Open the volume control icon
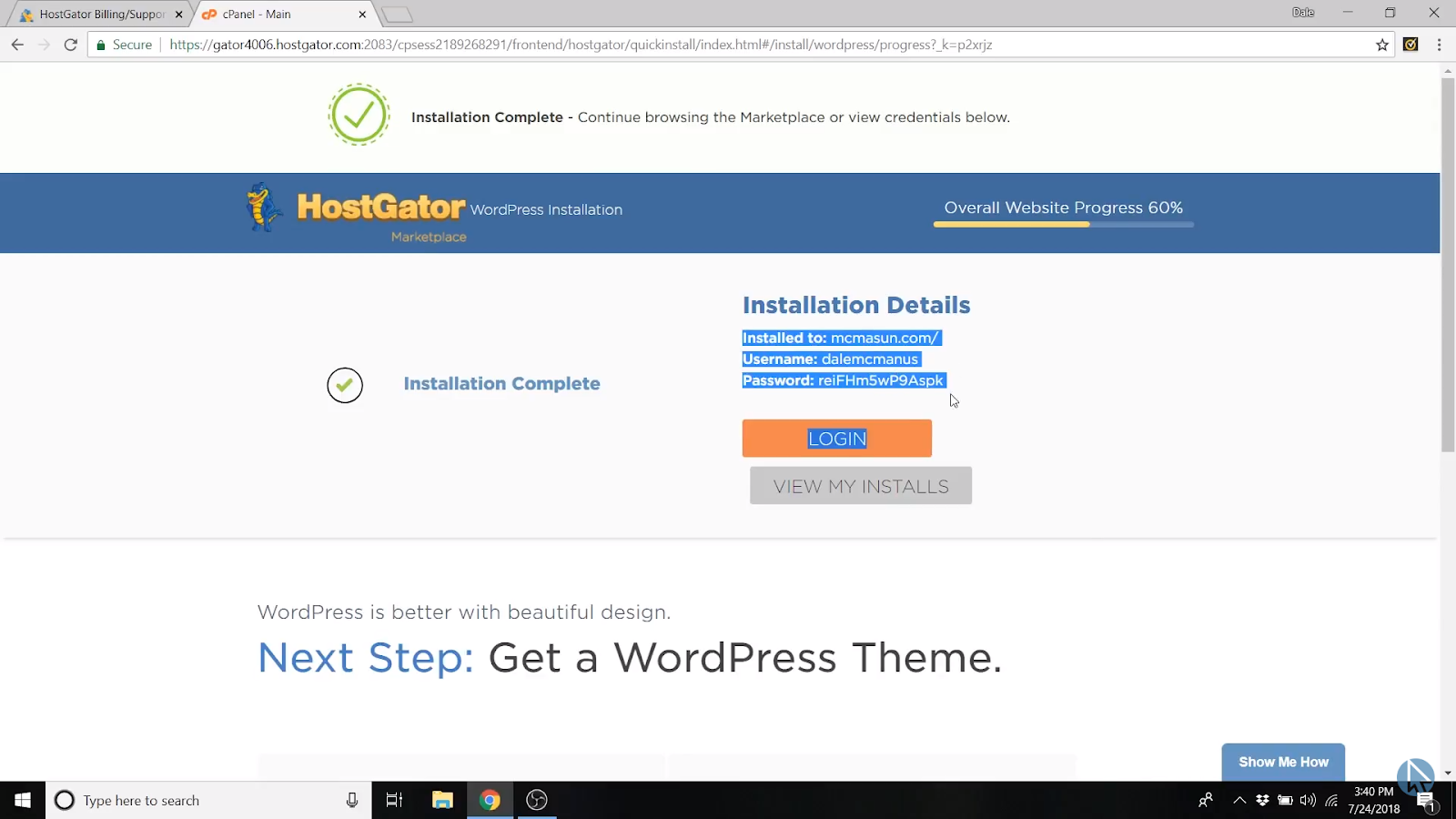The width and height of the screenshot is (1456, 819). (1308, 800)
